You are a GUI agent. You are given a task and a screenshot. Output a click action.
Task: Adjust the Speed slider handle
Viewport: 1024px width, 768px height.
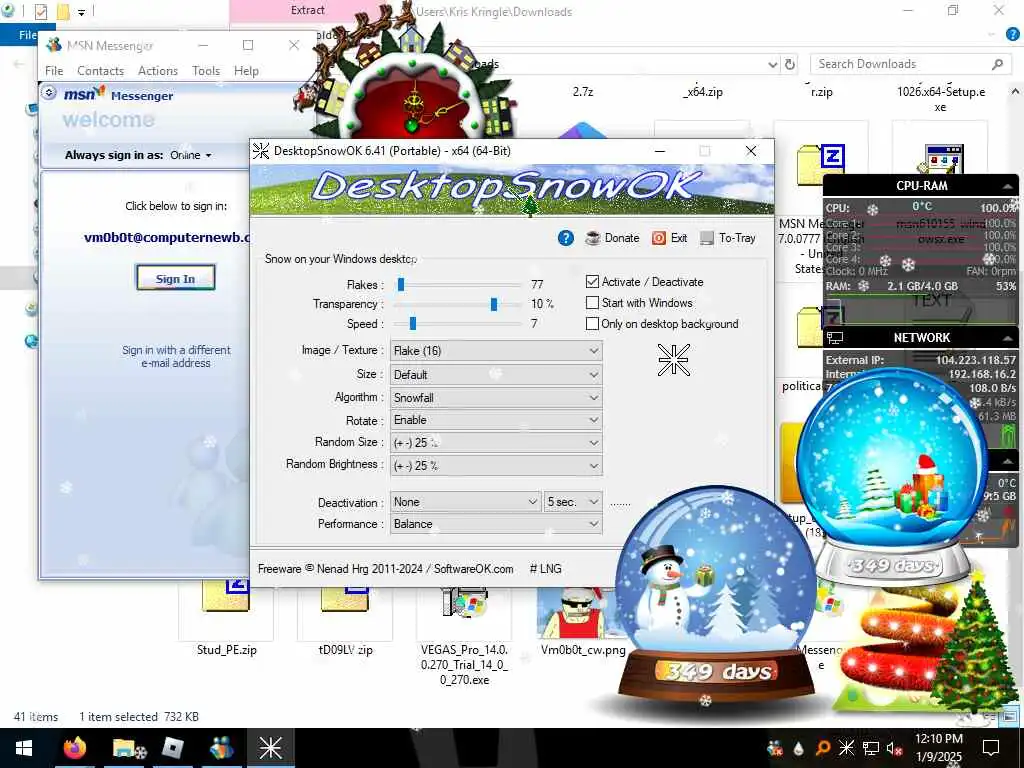[x=413, y=324]
